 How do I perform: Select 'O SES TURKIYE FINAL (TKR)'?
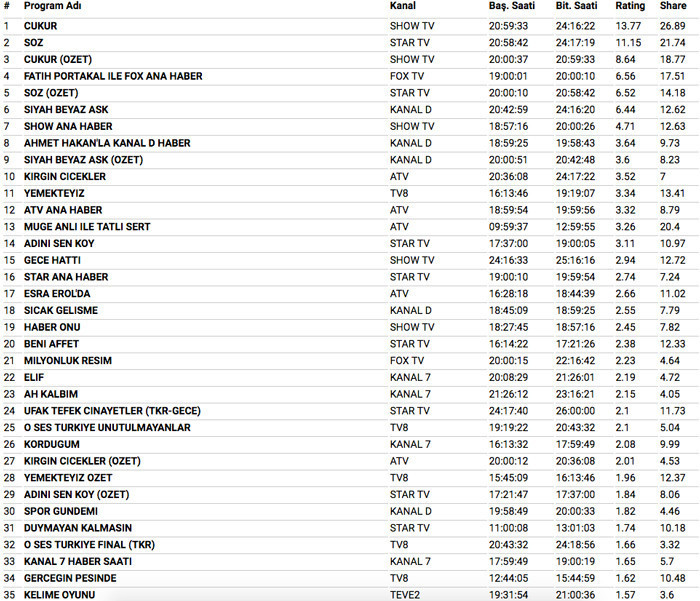(89, 545)
